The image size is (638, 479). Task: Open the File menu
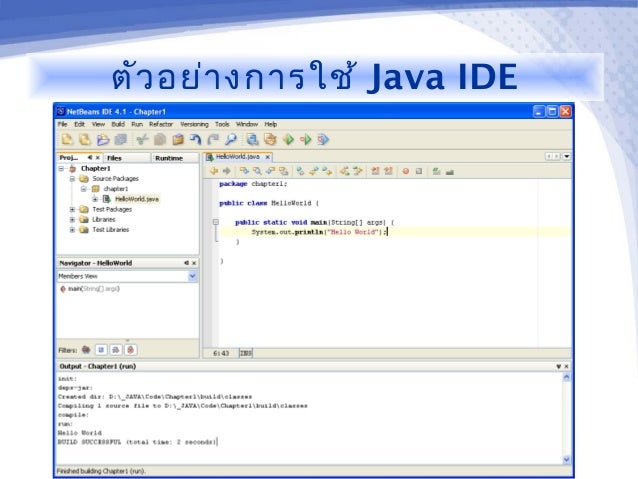pos(62,124)
